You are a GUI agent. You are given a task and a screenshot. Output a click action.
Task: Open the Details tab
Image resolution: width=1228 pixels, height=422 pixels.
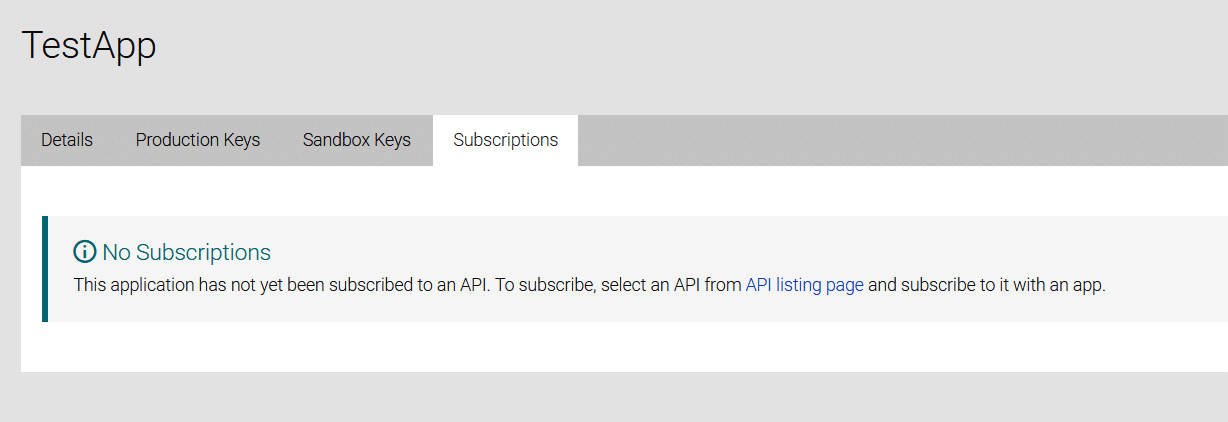click(x=67, y=140)
